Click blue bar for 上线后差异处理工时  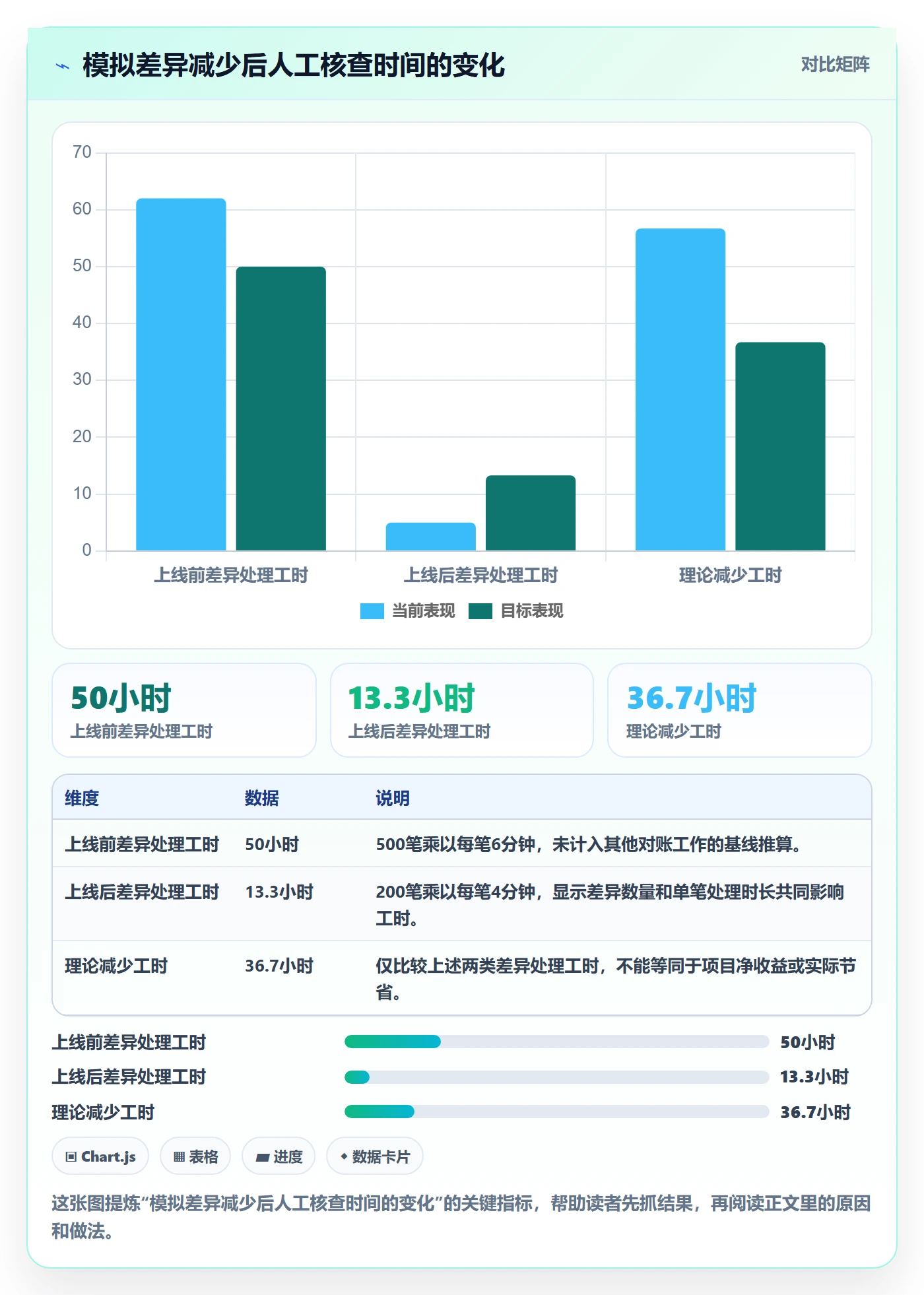(430, 537)
